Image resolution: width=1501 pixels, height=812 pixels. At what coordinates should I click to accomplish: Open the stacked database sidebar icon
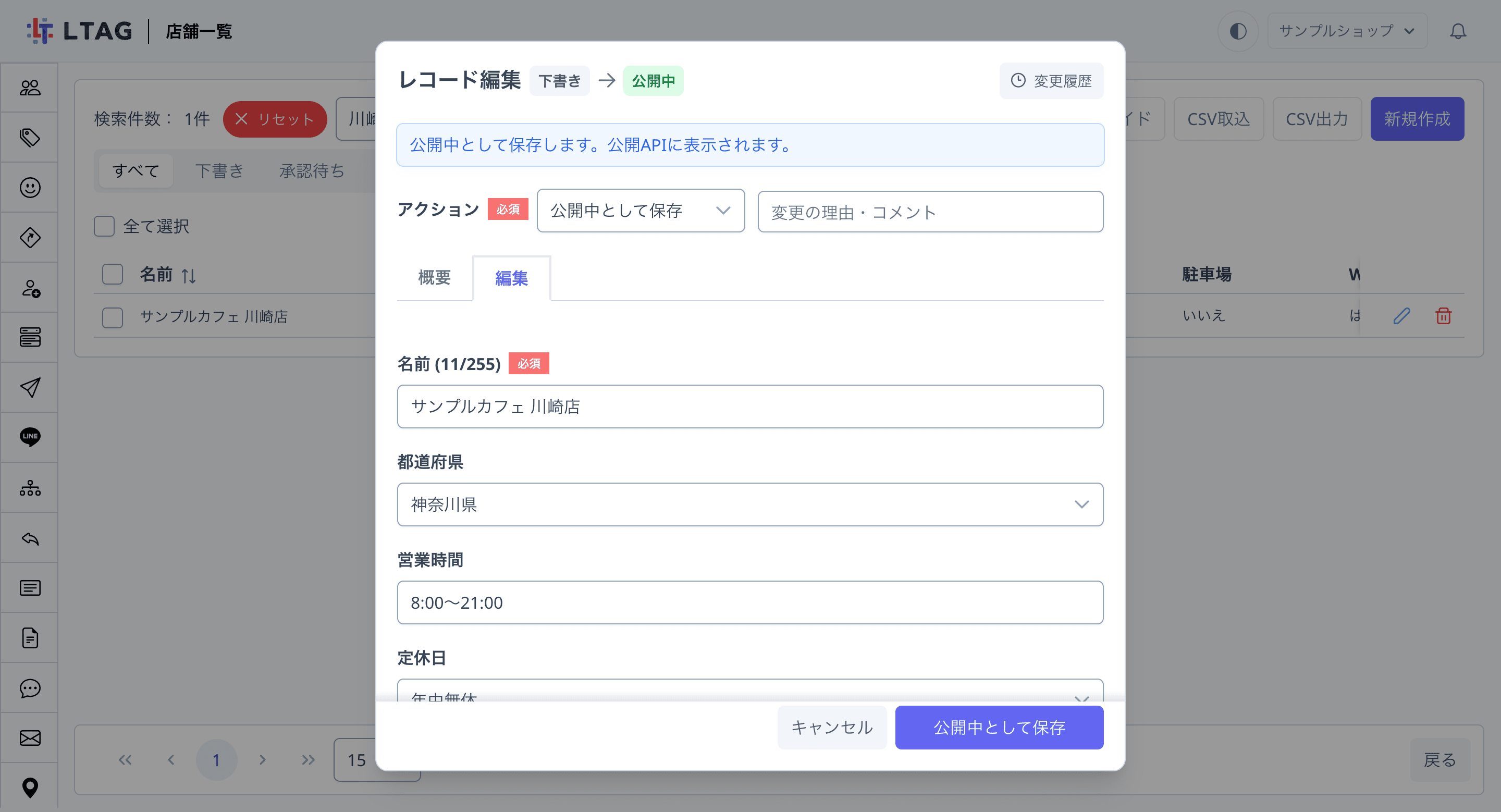pyautogui.click(x=30, y=337)
